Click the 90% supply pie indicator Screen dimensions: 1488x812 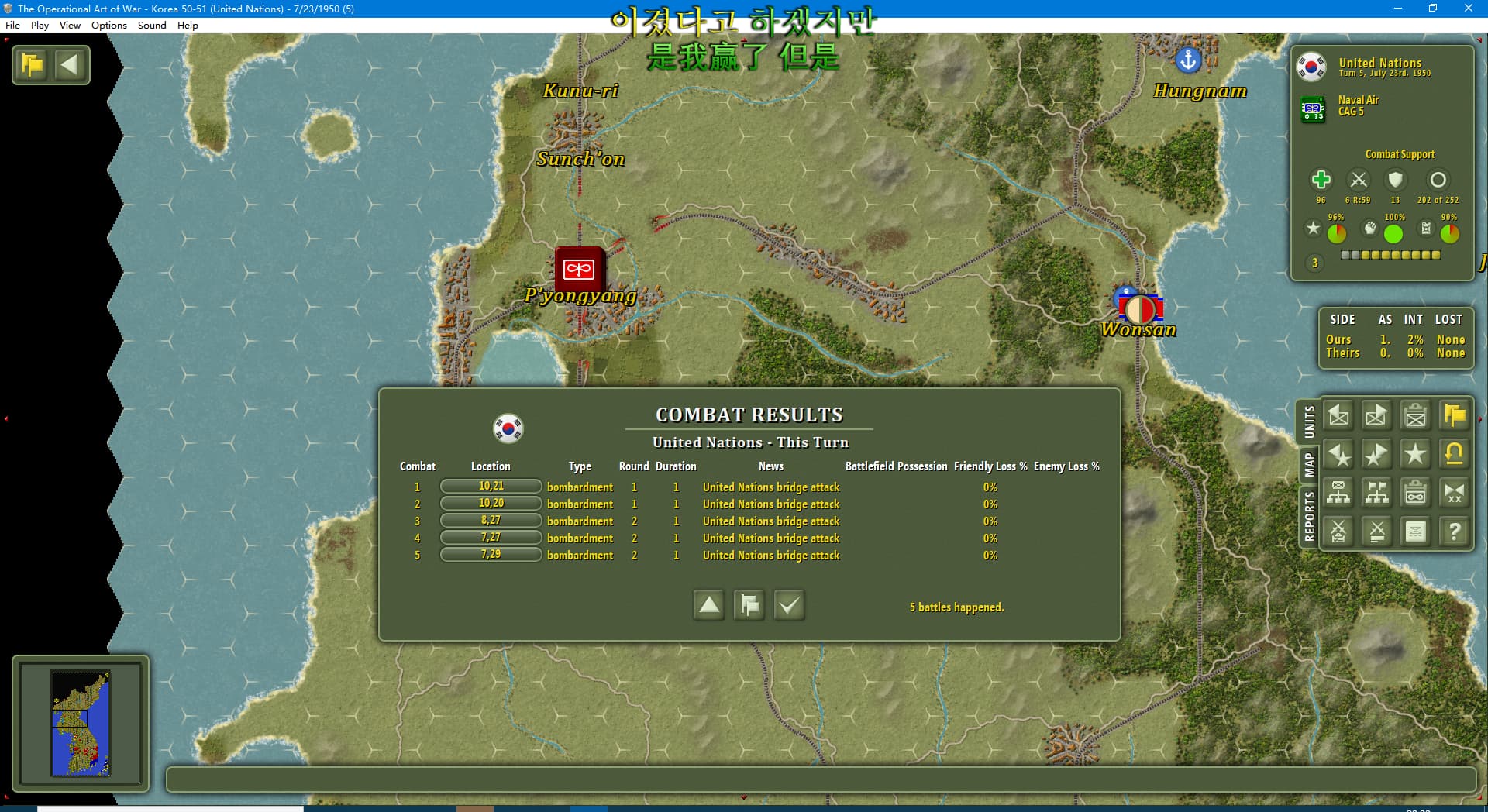[1449, 232]
